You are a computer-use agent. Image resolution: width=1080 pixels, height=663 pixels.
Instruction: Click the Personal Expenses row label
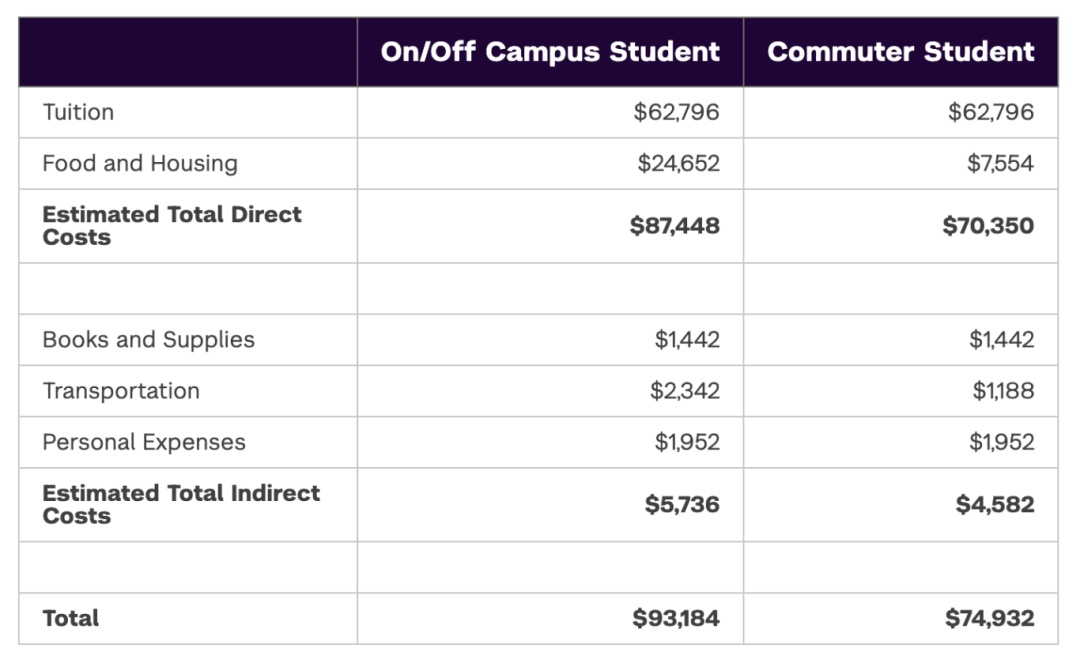click(144, 442)
